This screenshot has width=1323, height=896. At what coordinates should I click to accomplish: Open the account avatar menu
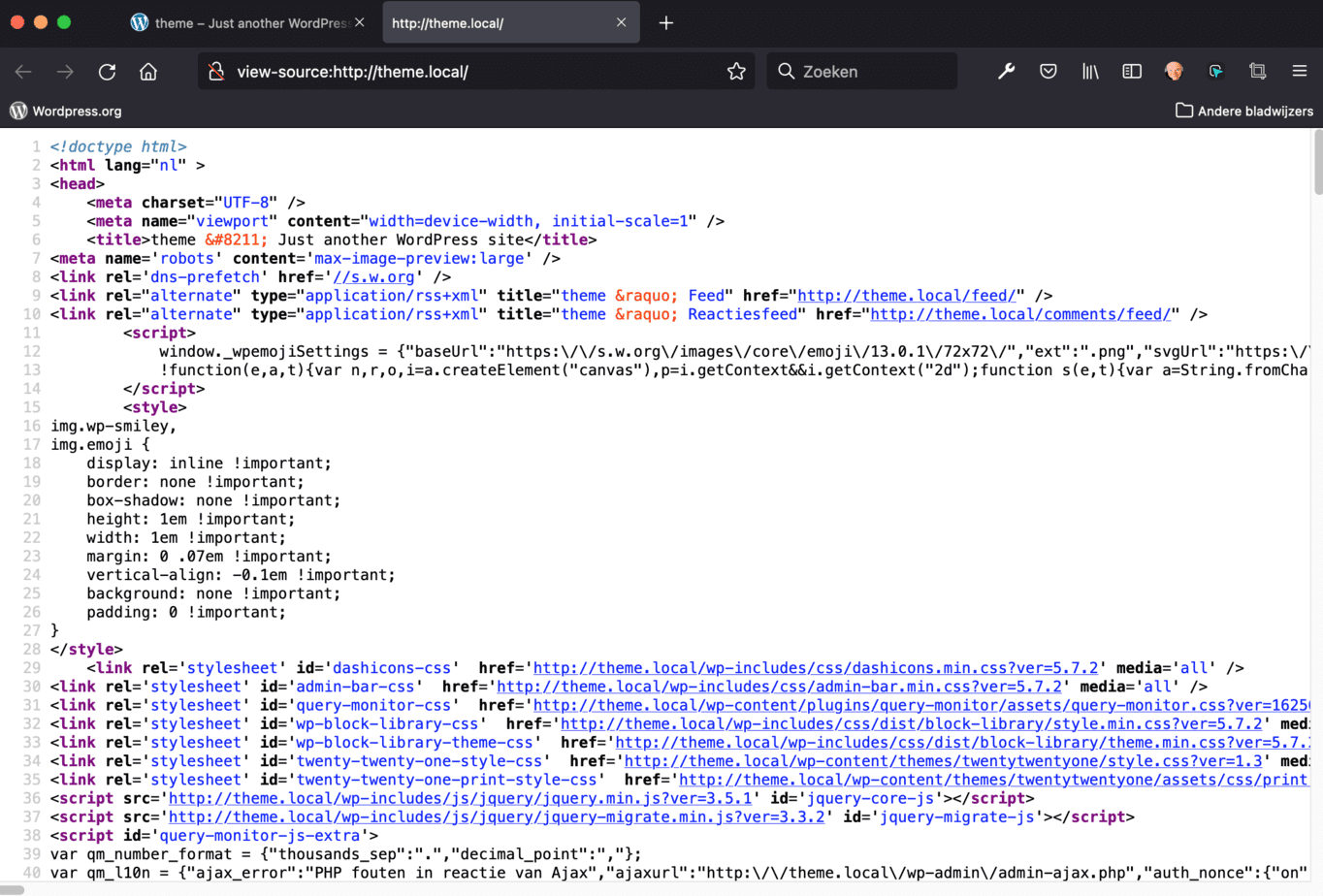pos(1174,71)
